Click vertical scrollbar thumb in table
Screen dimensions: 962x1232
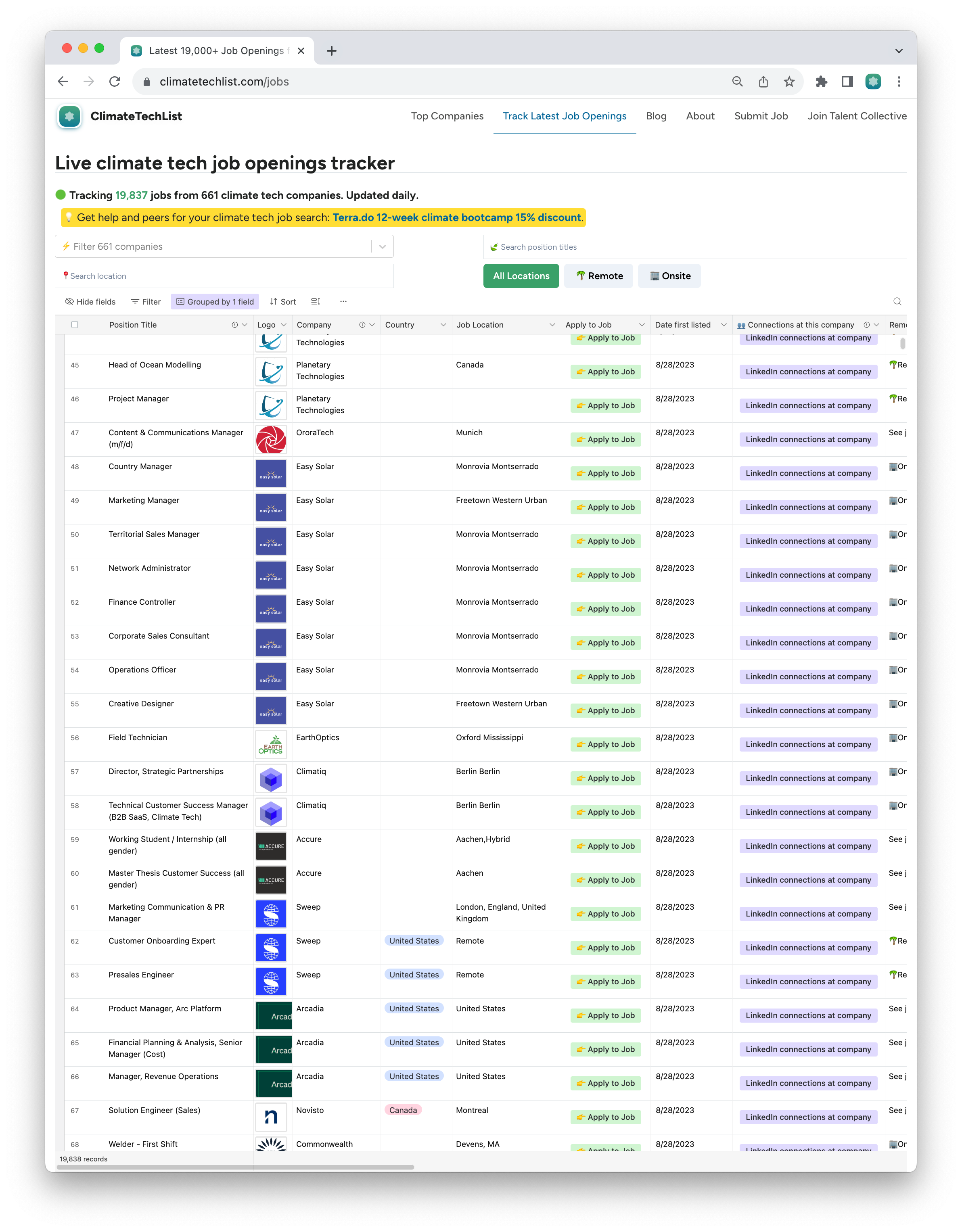pos(903,343)
